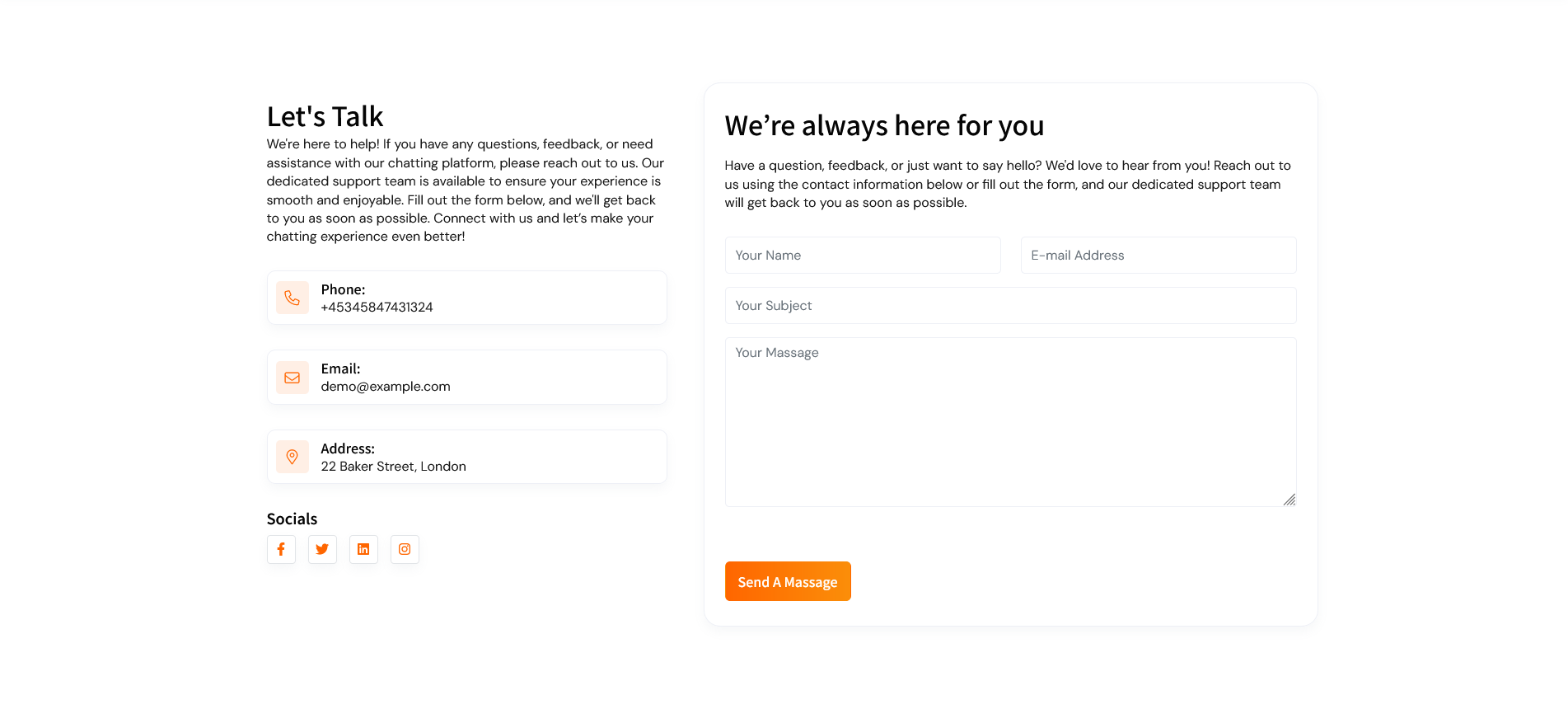Open the Instagram social icon
The image size is (1568, 709).
coord(405,549)
